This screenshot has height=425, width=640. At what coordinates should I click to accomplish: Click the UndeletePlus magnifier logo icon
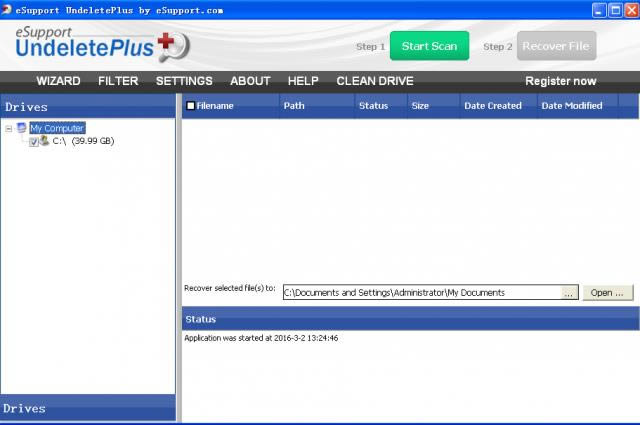(174, 47)
